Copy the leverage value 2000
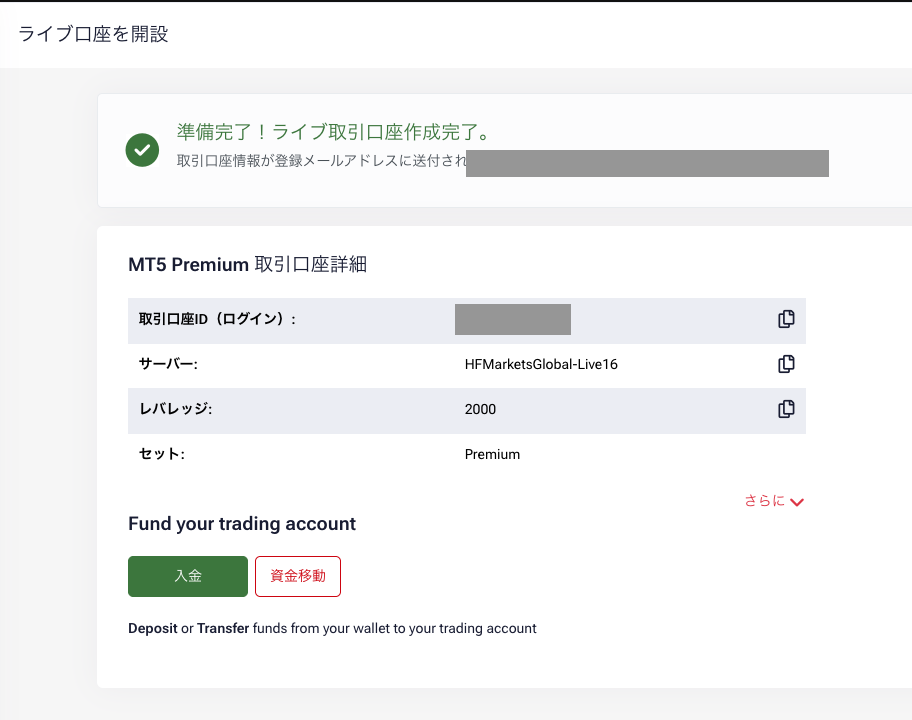The image size is (912, 720). click(x=786, y=409)
